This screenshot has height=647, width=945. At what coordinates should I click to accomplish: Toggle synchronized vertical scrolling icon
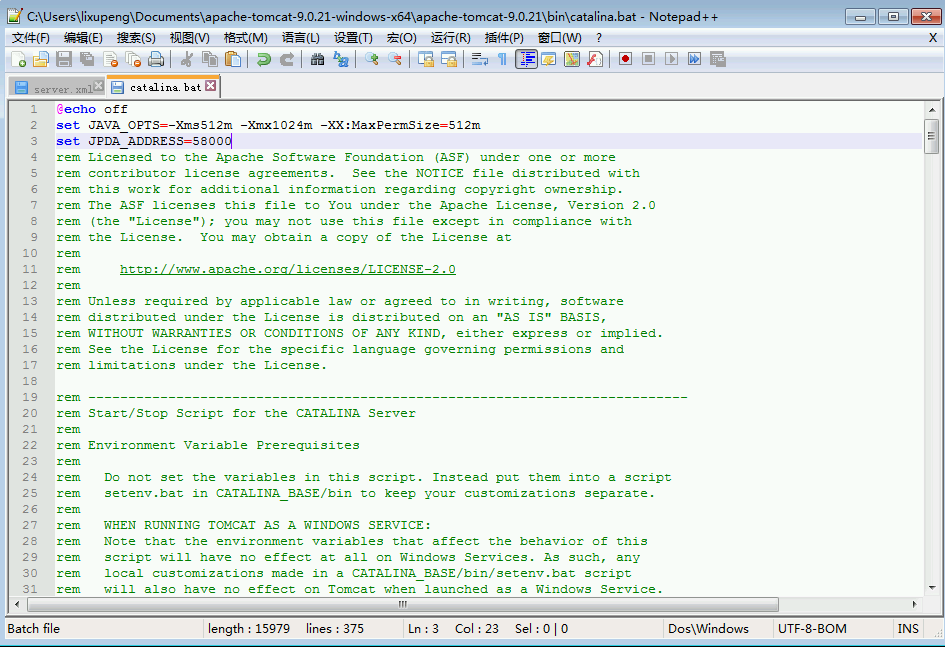click(x=426, y=59)
